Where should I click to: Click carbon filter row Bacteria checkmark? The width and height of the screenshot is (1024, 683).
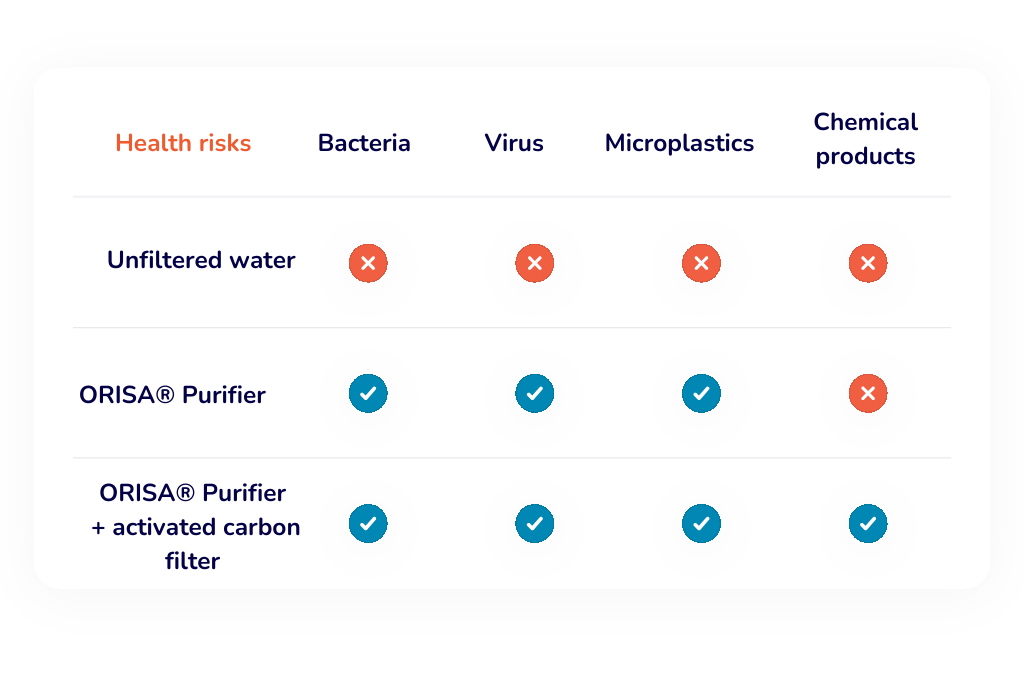coord(368,523)
